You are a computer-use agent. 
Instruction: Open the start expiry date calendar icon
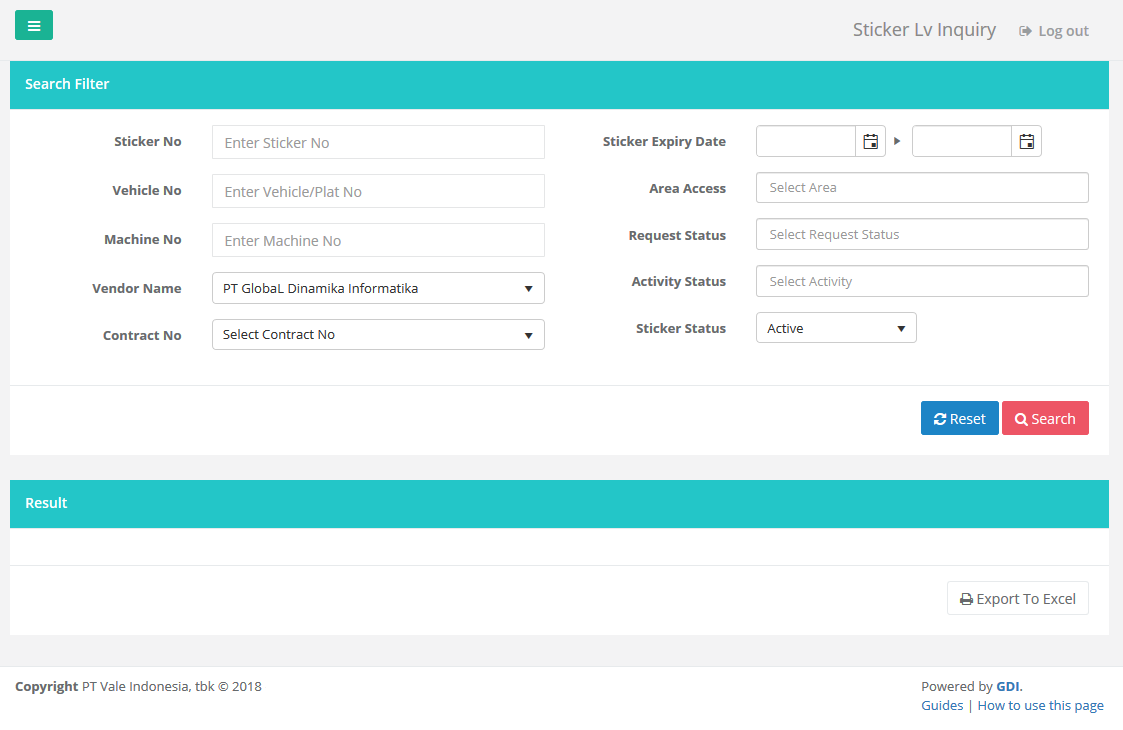(870, 142)
